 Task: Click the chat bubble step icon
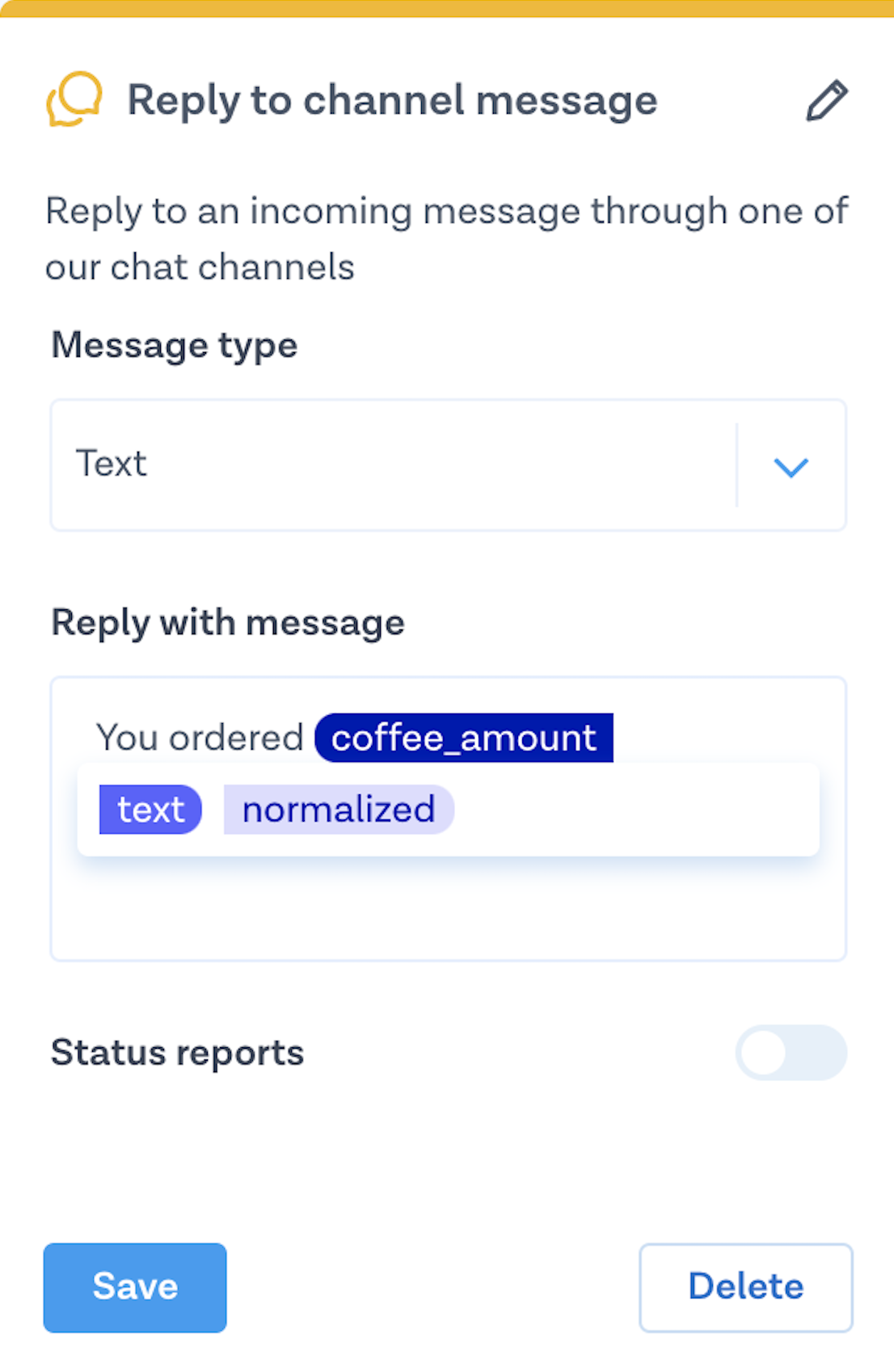[x=74, y=99]
